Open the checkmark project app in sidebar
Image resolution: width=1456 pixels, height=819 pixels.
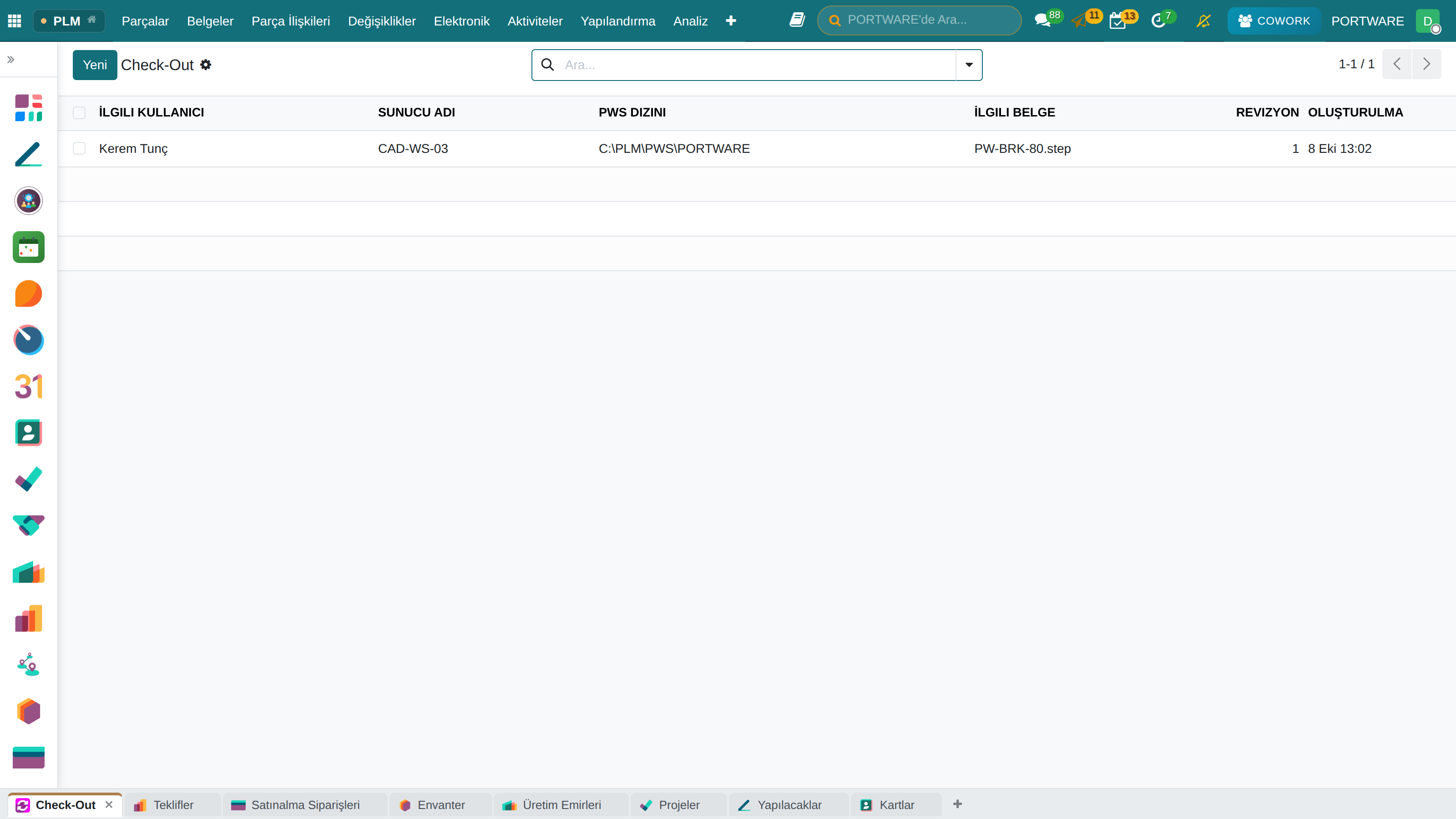[28, 479]
